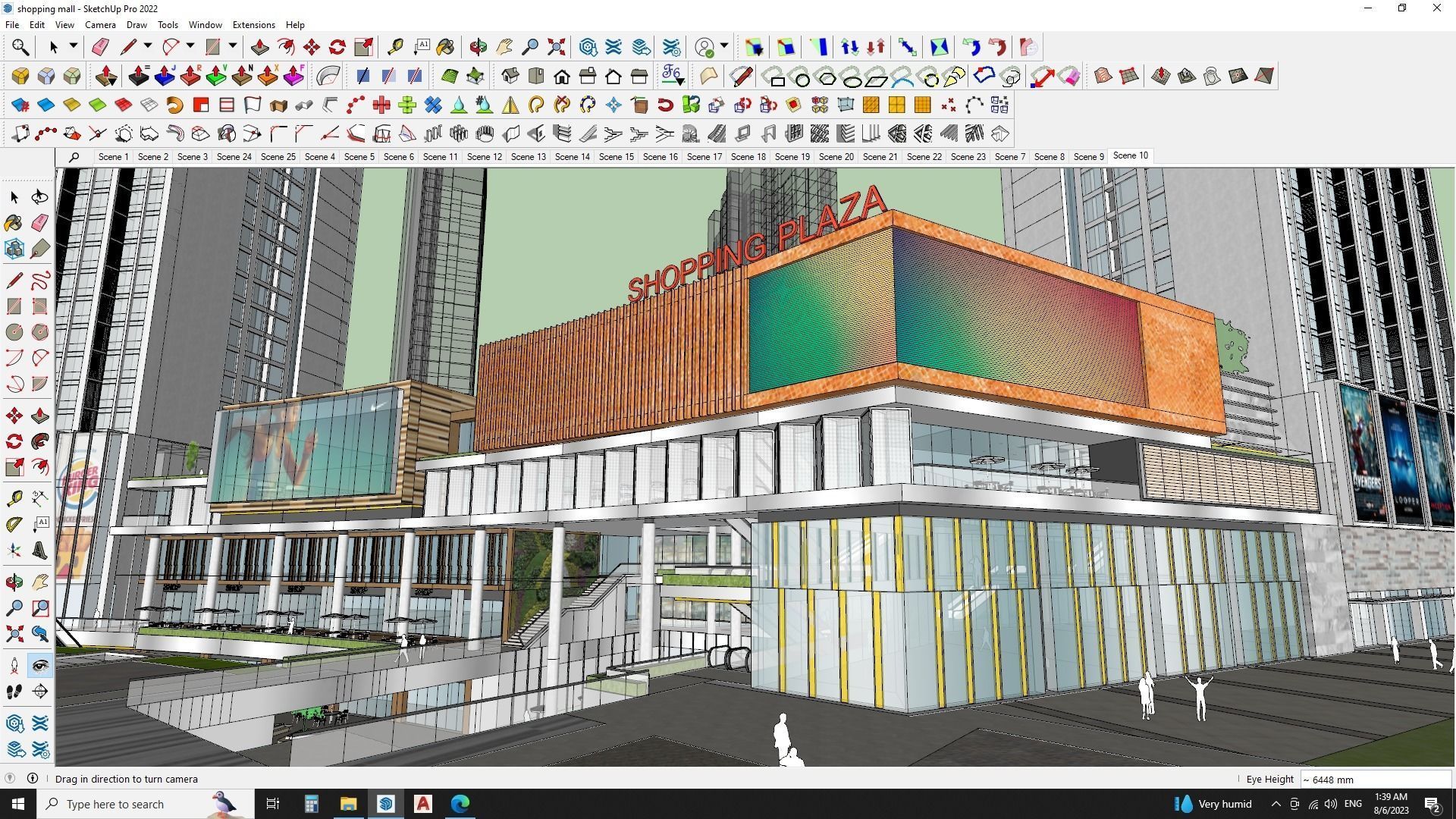
Task: Click the scene search magnifier icon
Action: click(74, 157)
